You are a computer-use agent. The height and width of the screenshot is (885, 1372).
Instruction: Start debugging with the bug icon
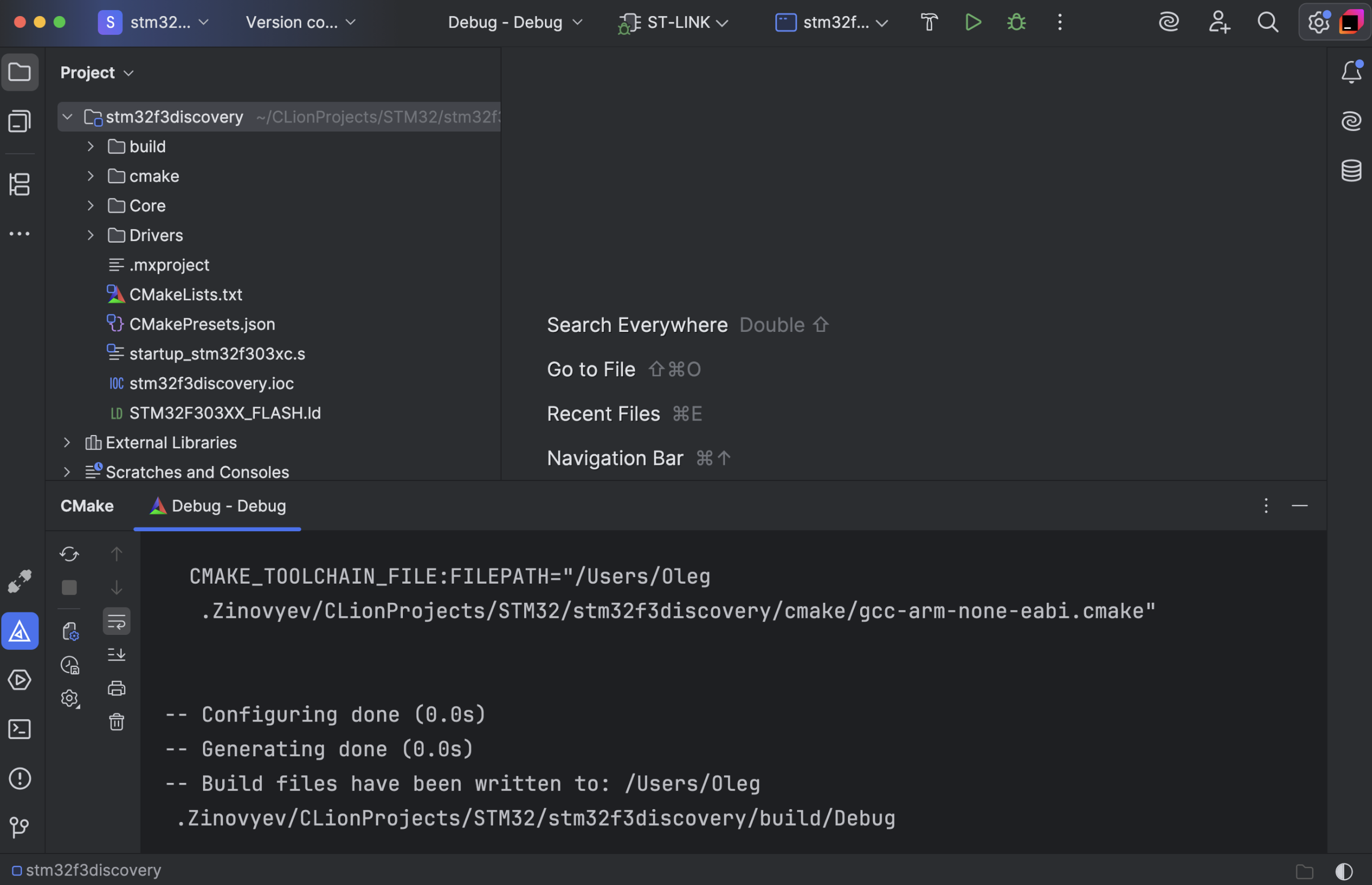click(1016, 22)
